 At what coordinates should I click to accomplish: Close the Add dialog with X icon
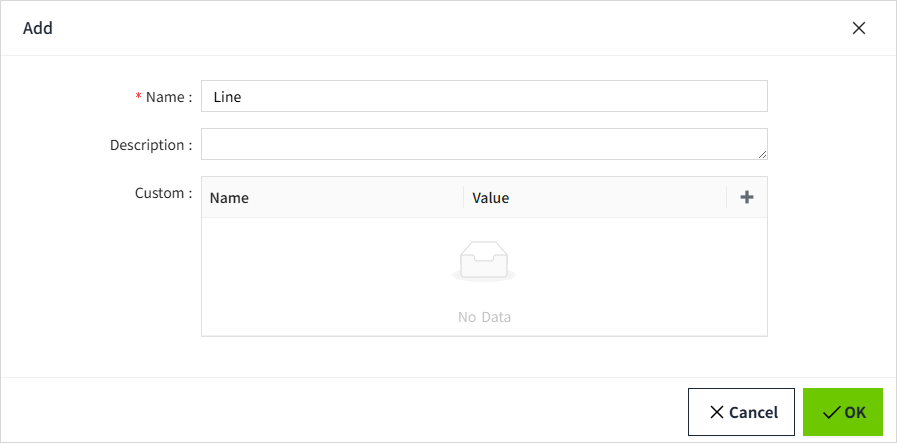[x=858, y=28]
